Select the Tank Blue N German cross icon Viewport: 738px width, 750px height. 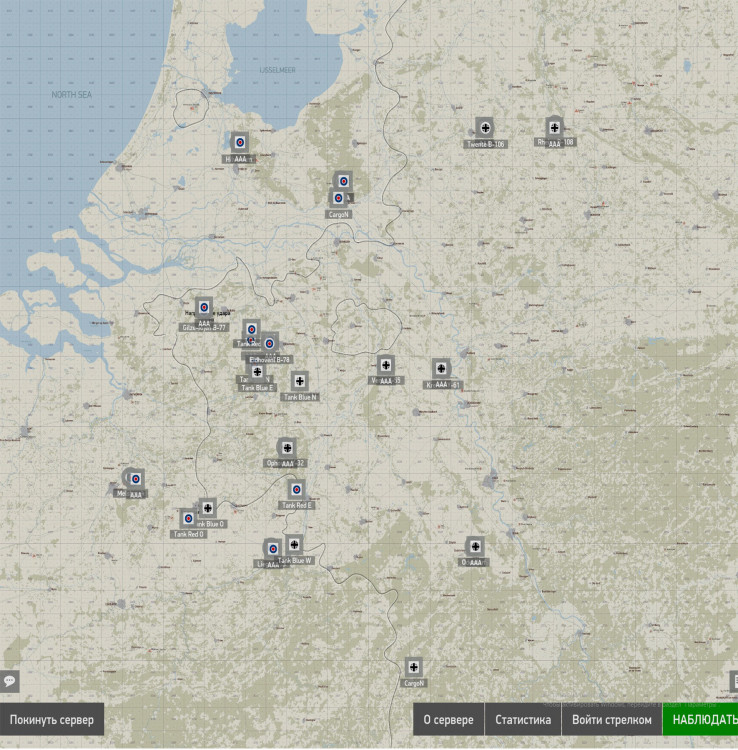pyautogui.click(x=299, y=381)
